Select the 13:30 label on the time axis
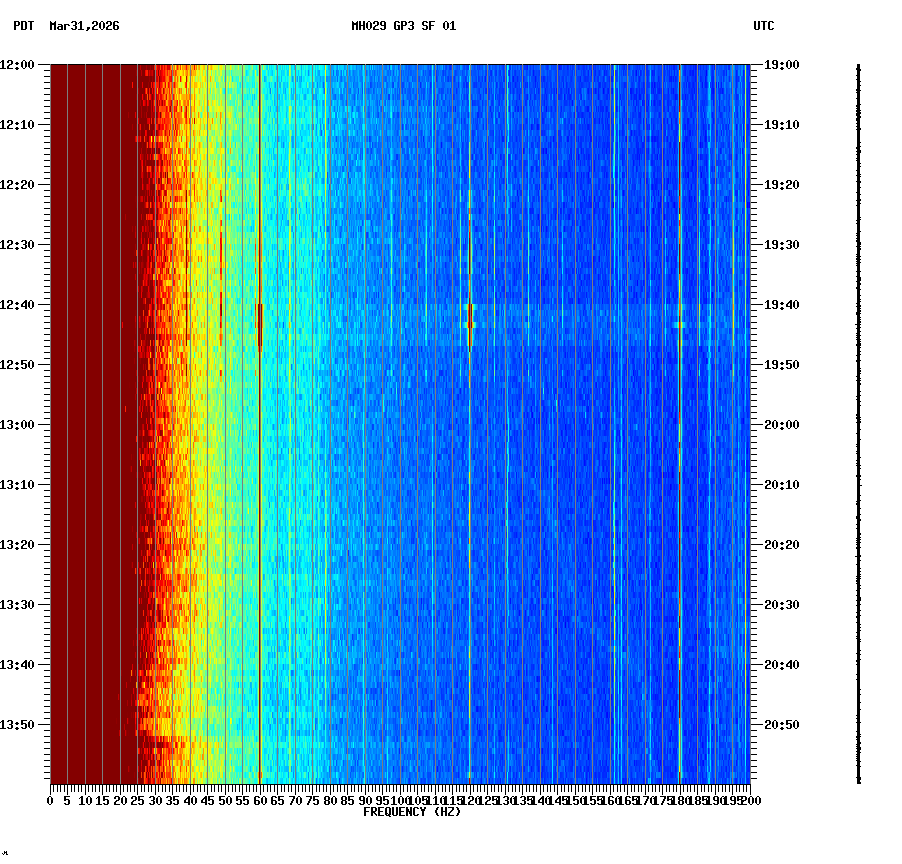902x864 pixels. click(x=19, y=604)
